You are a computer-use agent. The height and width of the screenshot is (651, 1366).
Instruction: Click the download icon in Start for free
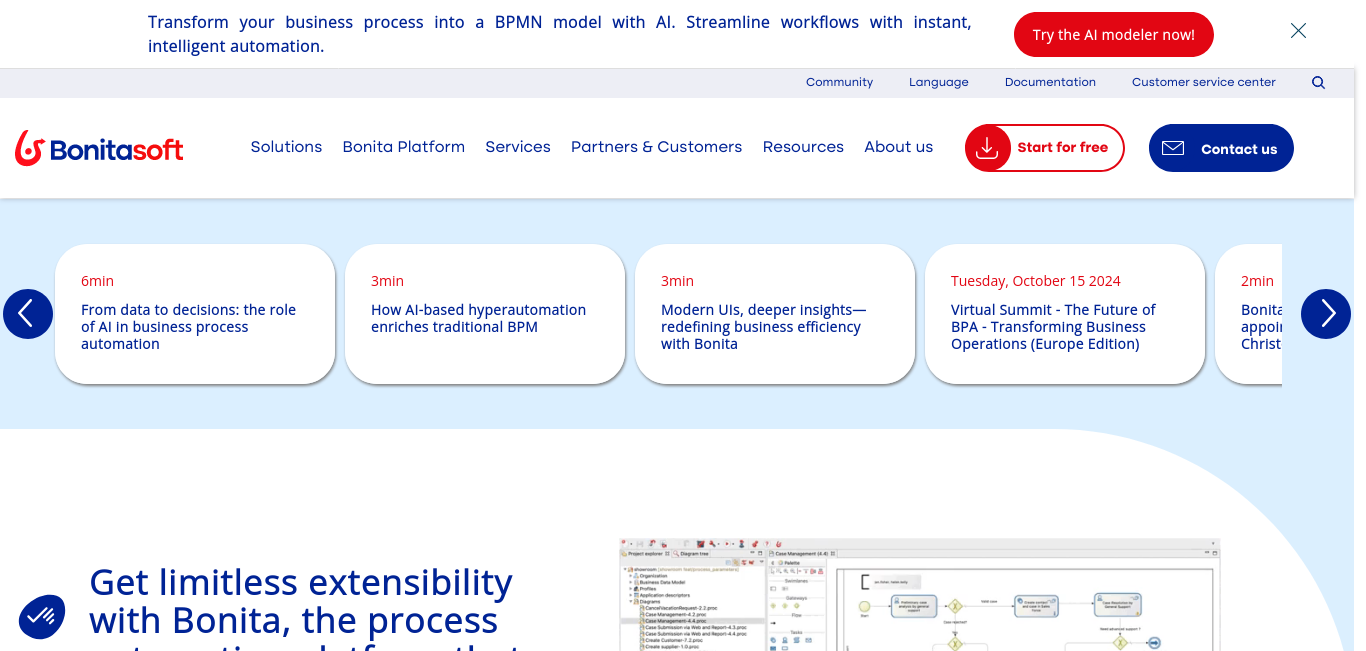(987, 148)
